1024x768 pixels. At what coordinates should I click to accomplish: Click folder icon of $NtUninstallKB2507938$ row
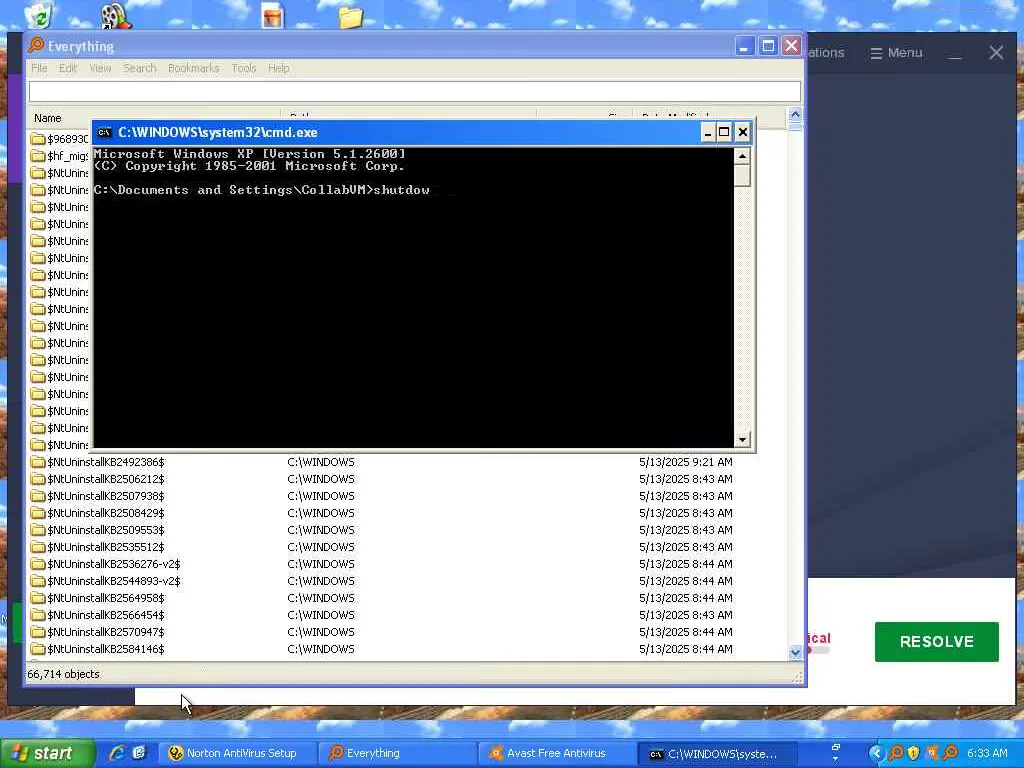38,496
